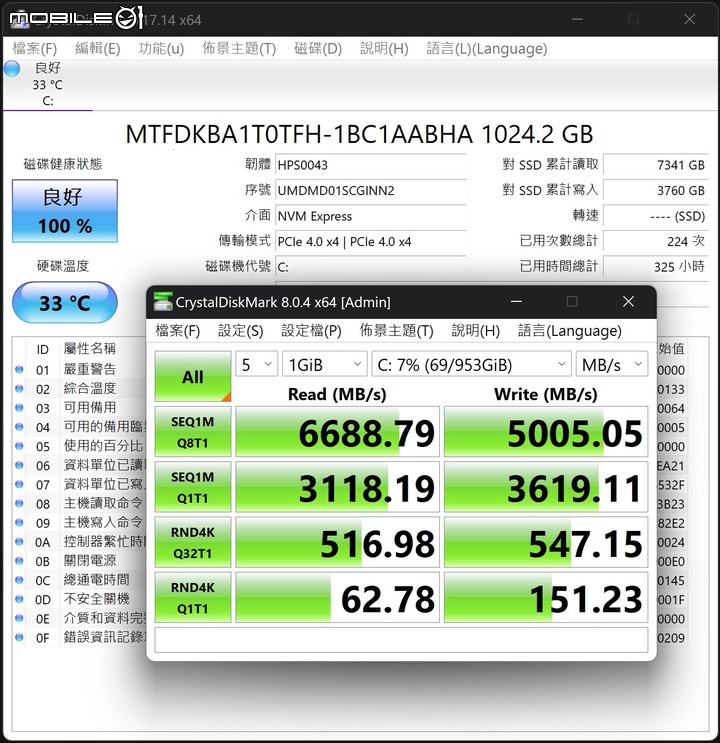Click the power on count value 224 次

click(x=656, y=242)
